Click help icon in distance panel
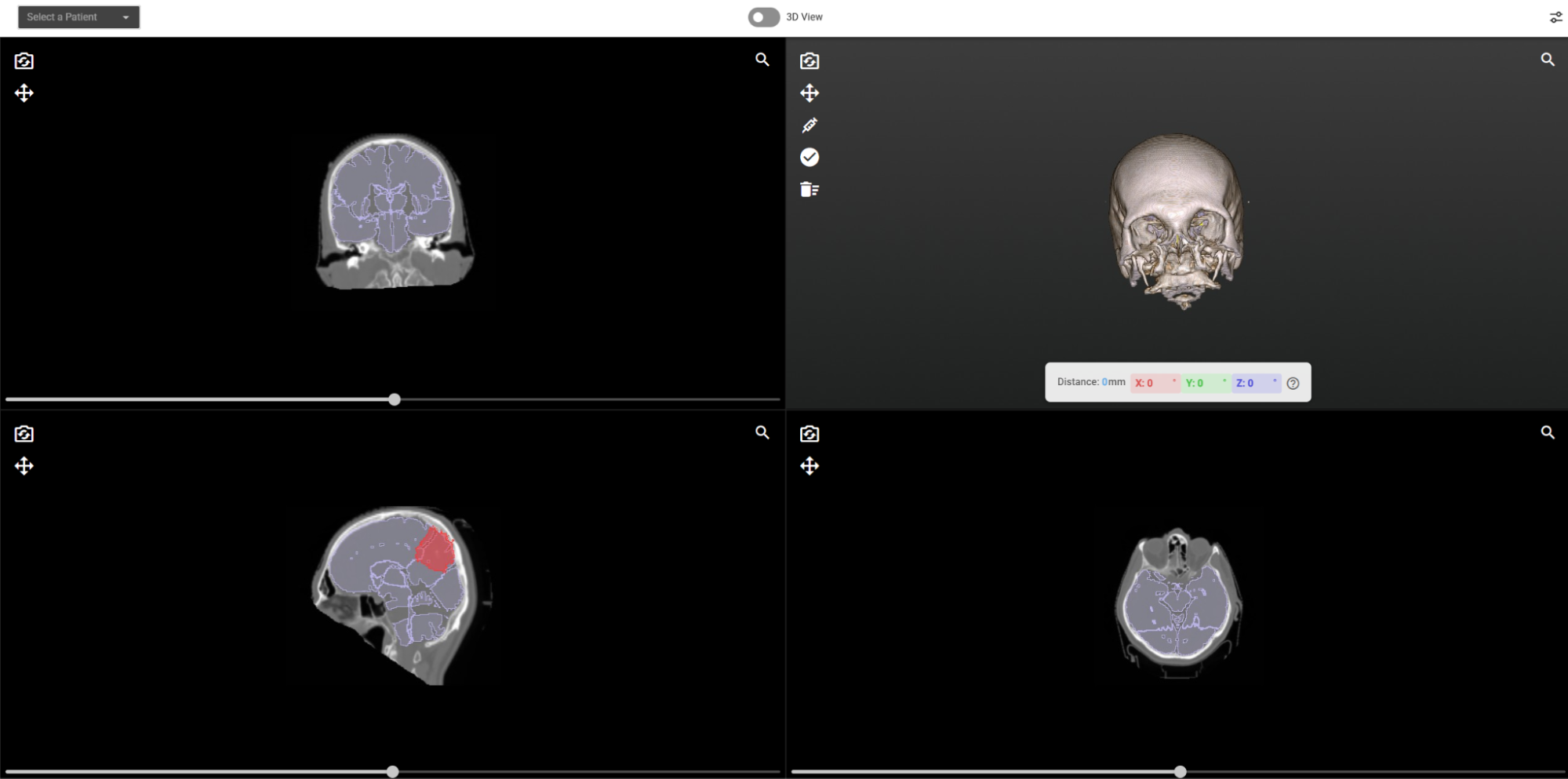The image size is (1568, 779). point(1293,384)
